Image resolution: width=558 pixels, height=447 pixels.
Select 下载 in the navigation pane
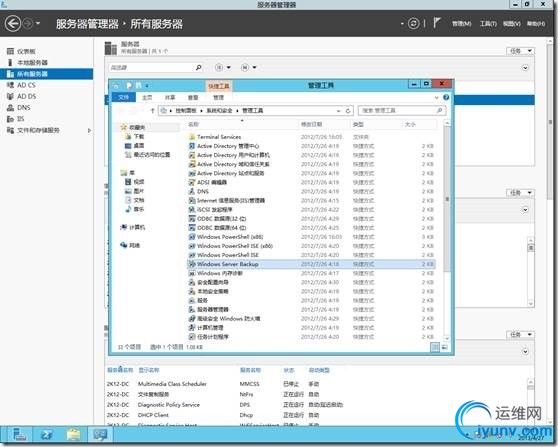click(x=135, y=137)
